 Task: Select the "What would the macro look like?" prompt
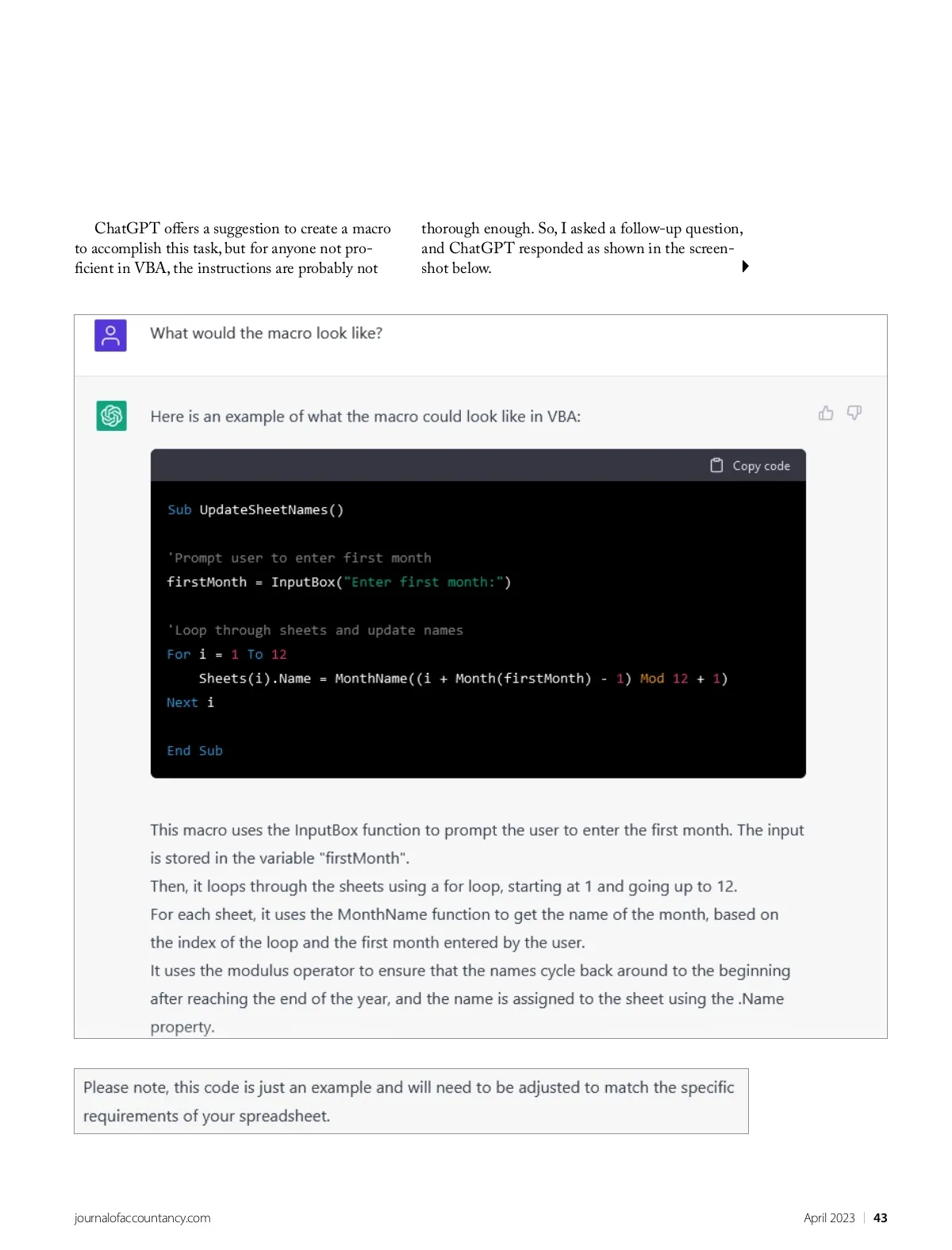pyautogui.click(x=266, y=333)
